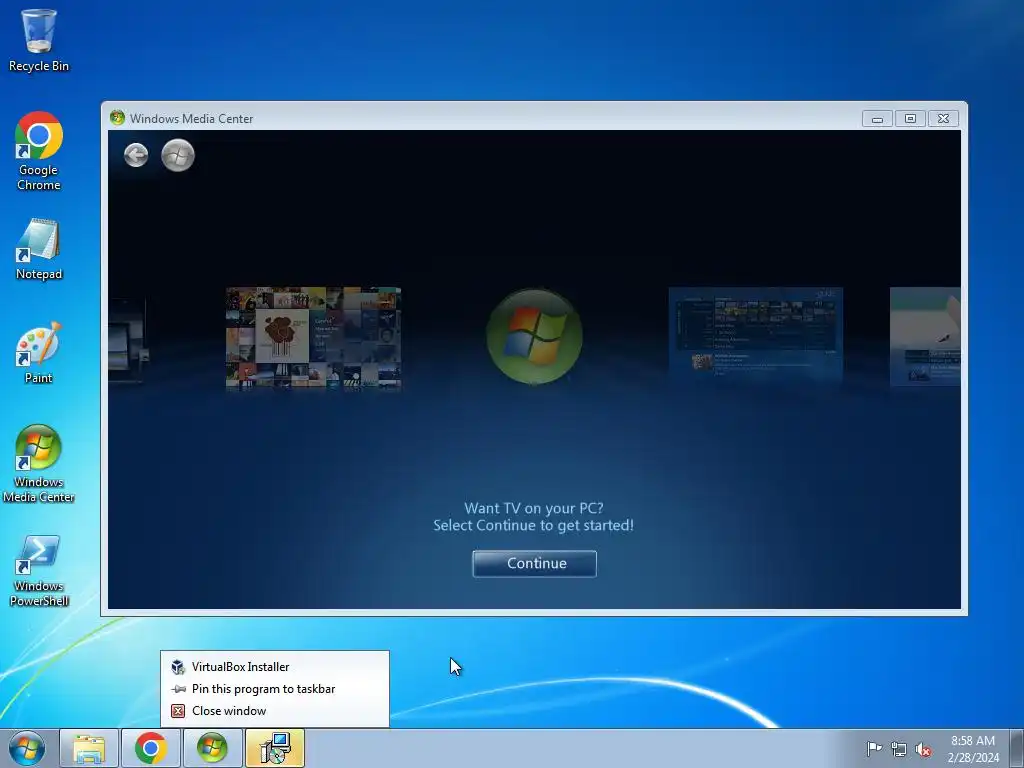Switch to Chrome in the taskbar
Viewport: 1024px width, 768px height.
(x=151, y=748)
